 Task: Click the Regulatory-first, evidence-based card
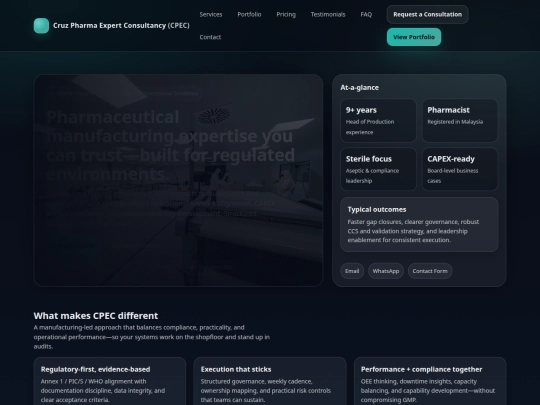110,381
